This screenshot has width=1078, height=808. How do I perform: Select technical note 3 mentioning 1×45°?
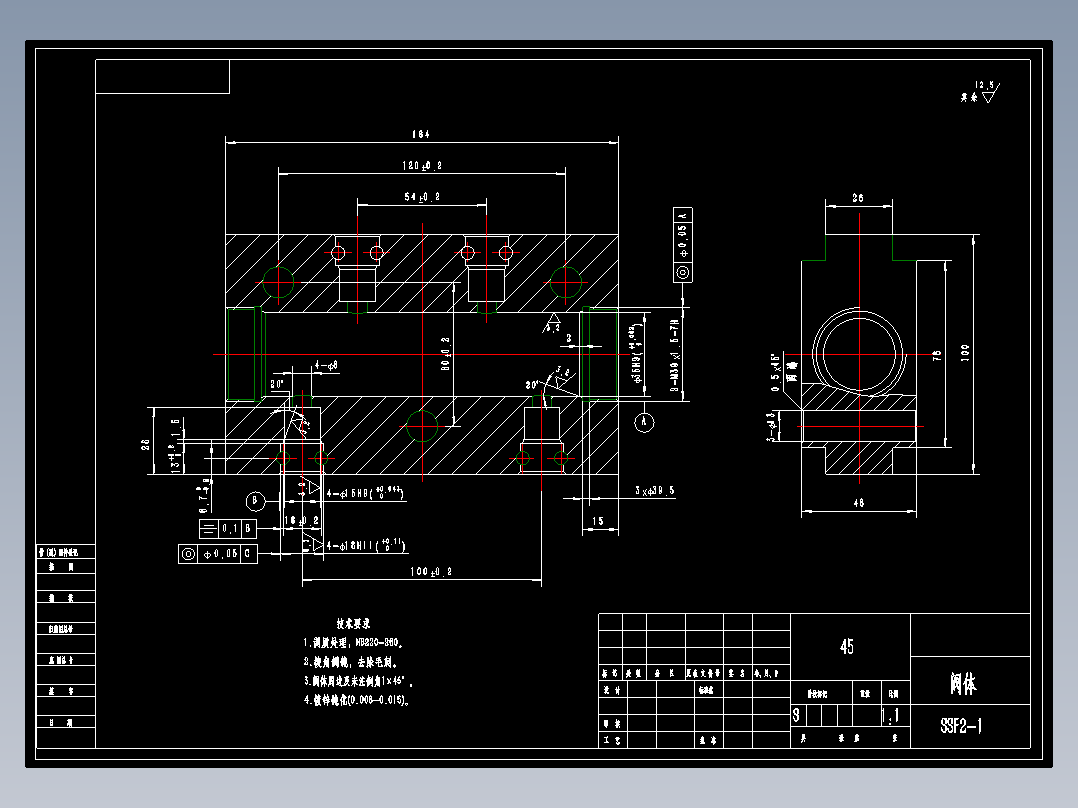(x=358, y=681)
